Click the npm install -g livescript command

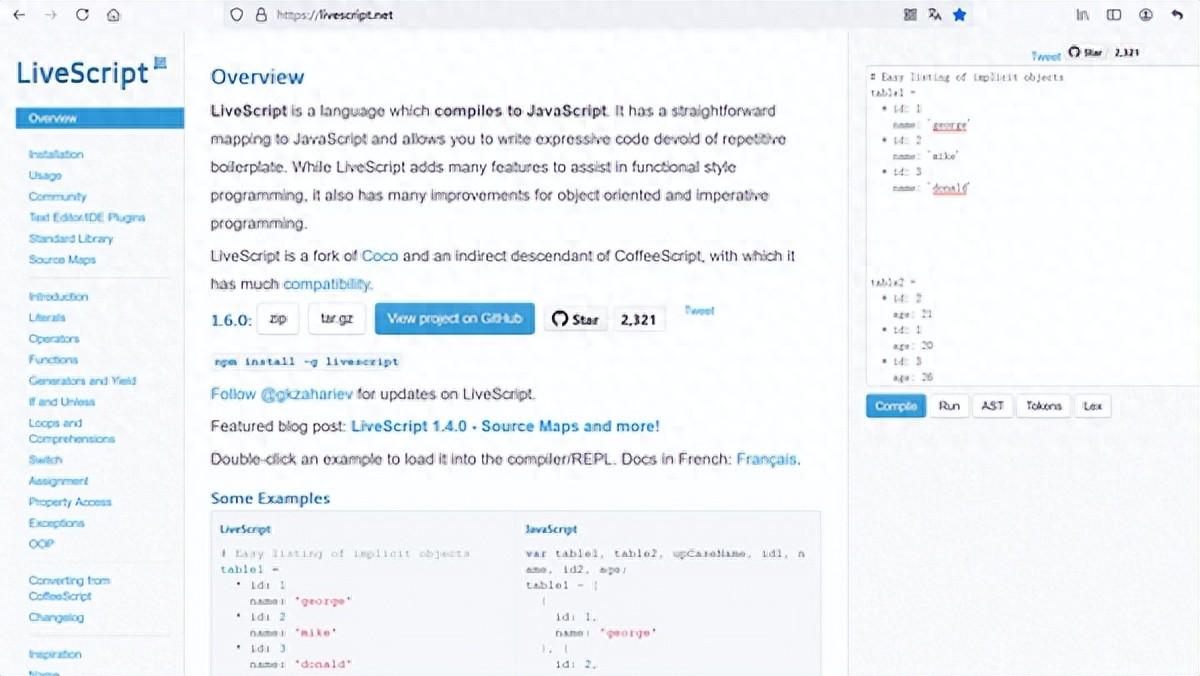coord(307,362)
